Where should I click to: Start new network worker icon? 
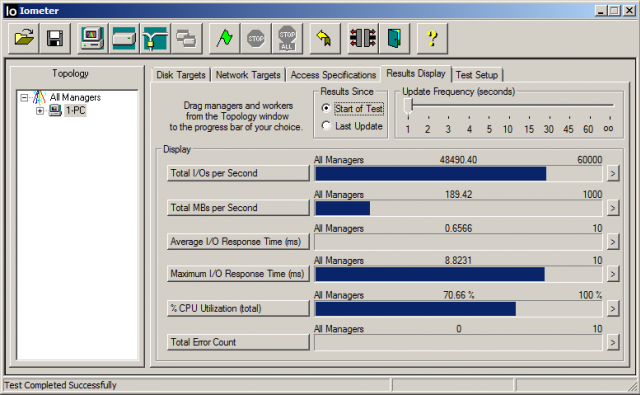(x=155, y=38)
